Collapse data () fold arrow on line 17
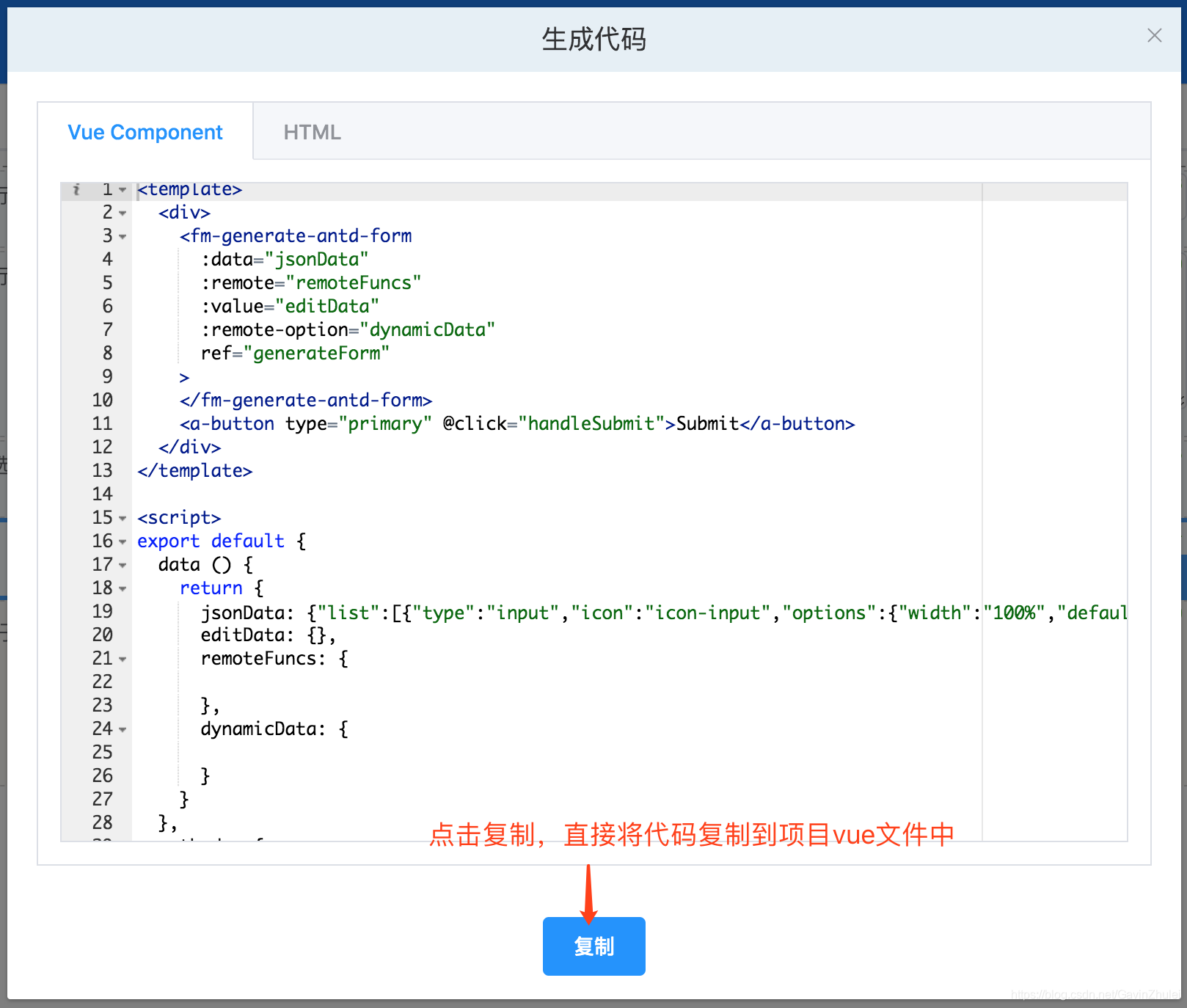Screen dimensions: 1187x1008 tap(123, 566)
